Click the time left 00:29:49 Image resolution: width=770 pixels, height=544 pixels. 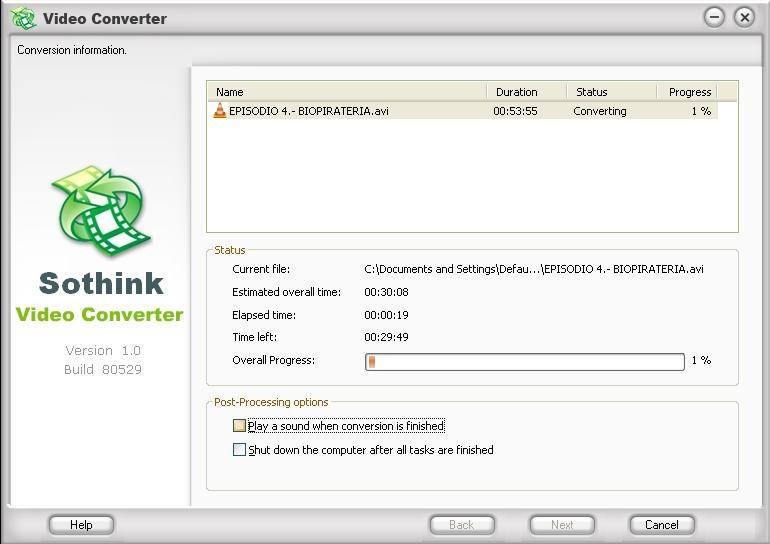pyautogui.click(x=386, y=337)
